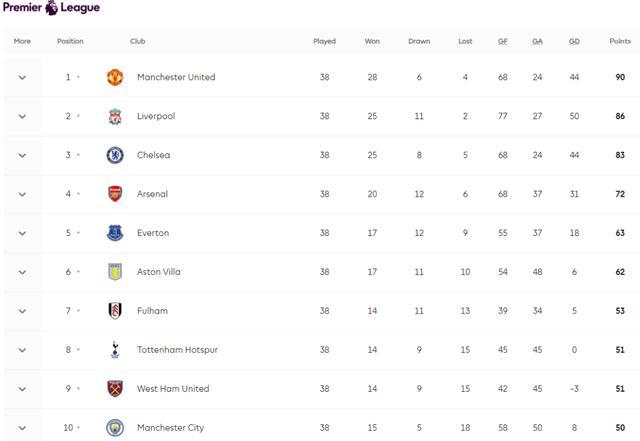The image size is (640, 441).
Task: Click the Tottenham Hotspur club crest
Action: (x=115, y=350)
